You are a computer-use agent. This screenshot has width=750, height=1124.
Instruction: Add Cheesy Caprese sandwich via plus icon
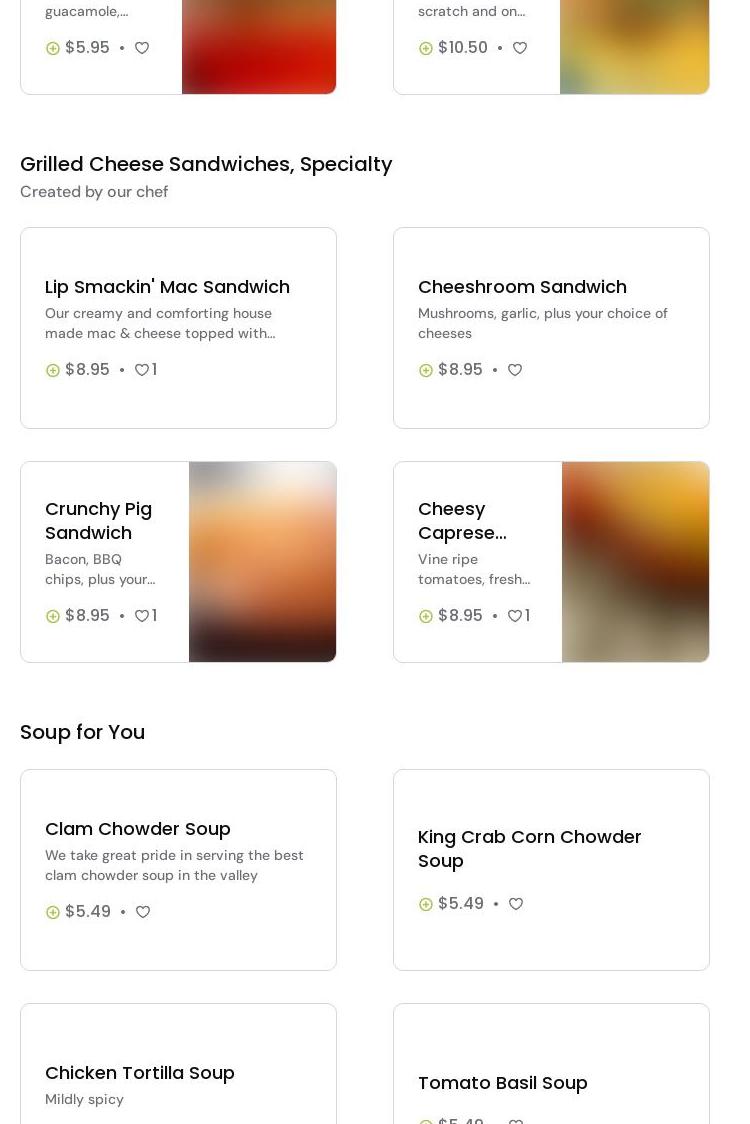point(426,616)
